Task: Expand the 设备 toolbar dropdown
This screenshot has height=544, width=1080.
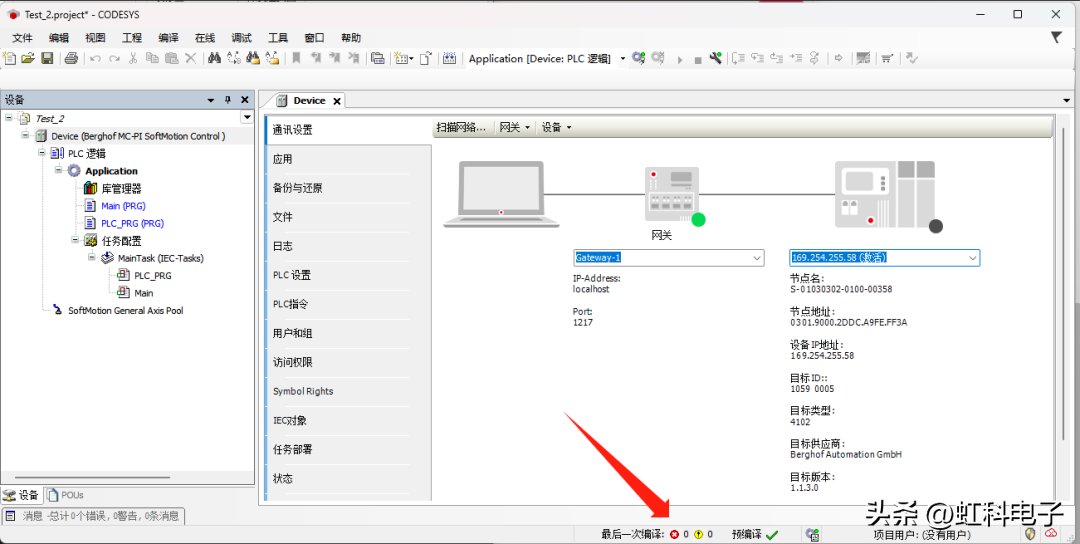Action: (557, 127)
